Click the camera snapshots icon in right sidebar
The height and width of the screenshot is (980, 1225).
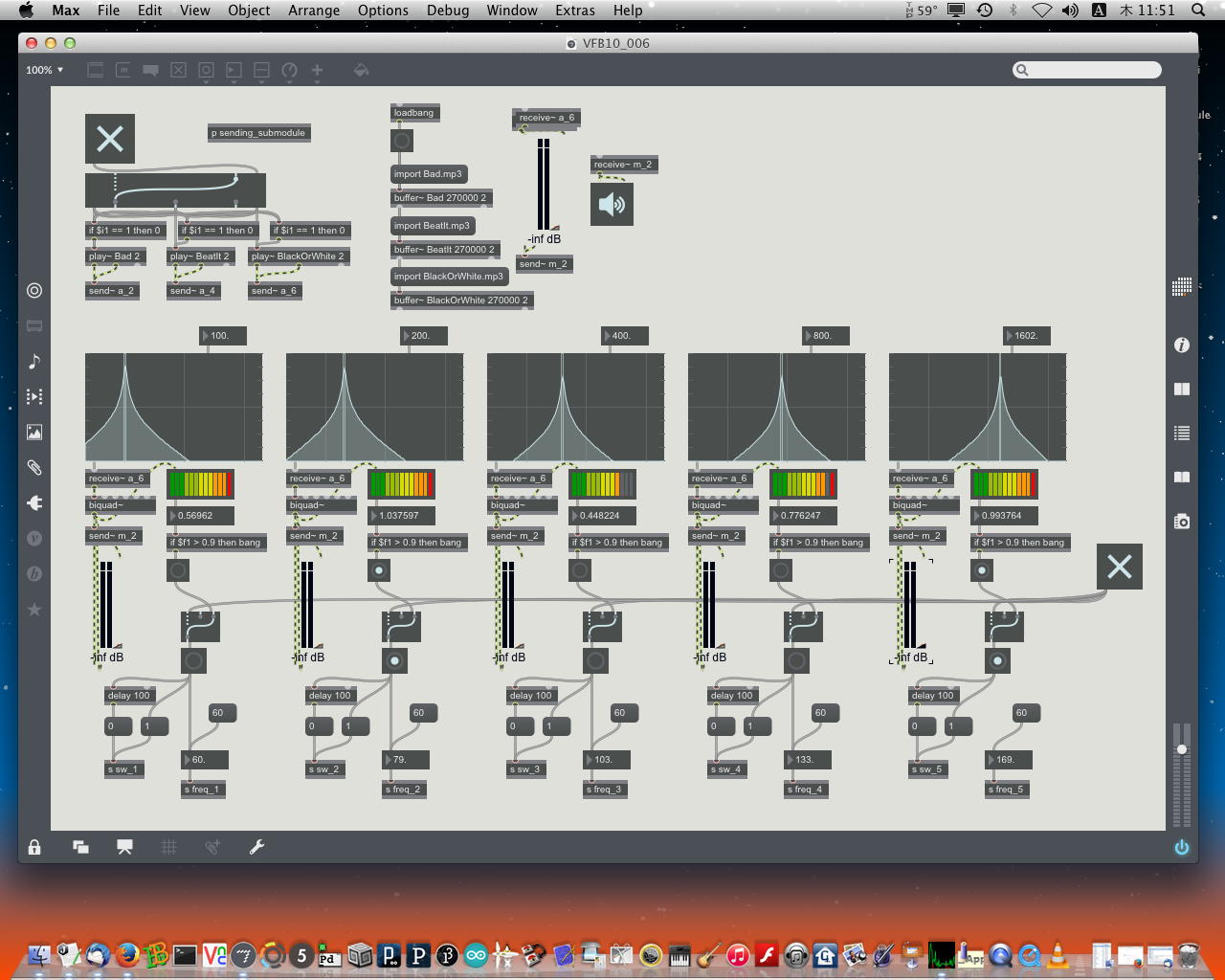point(1182,521)
